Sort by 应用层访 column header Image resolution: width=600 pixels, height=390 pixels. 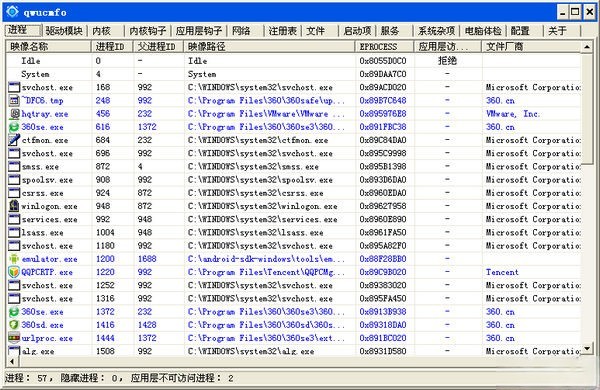[448, 47]
